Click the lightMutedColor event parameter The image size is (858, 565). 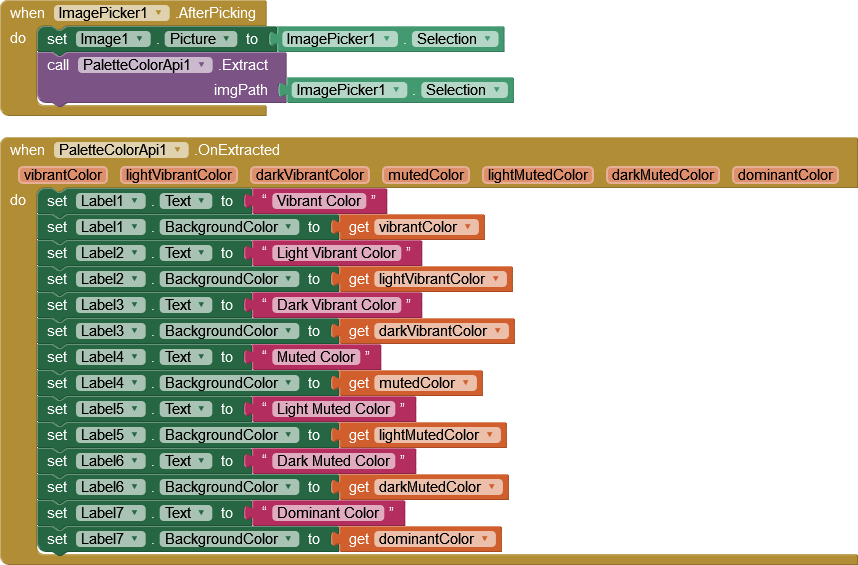[538, 175]
